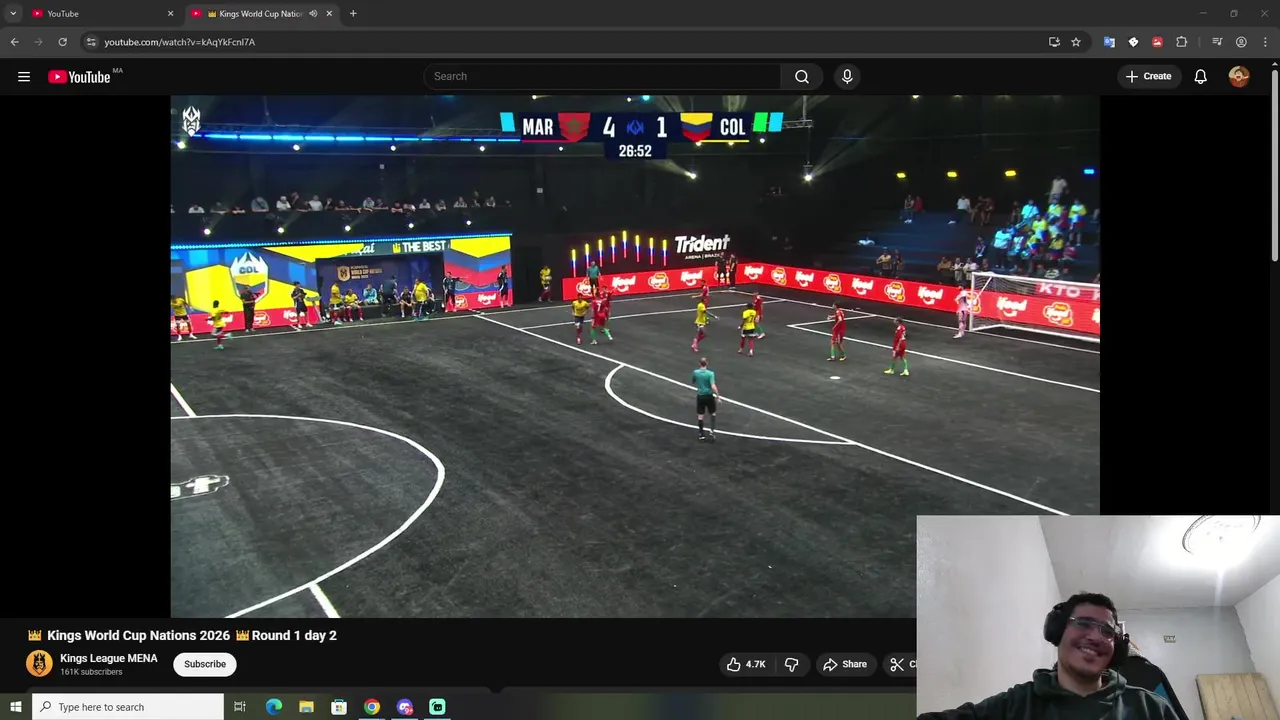Screen dimensions: 1280x720
Task: Mute the Kings World Cup tab audio
Action: 313,14
